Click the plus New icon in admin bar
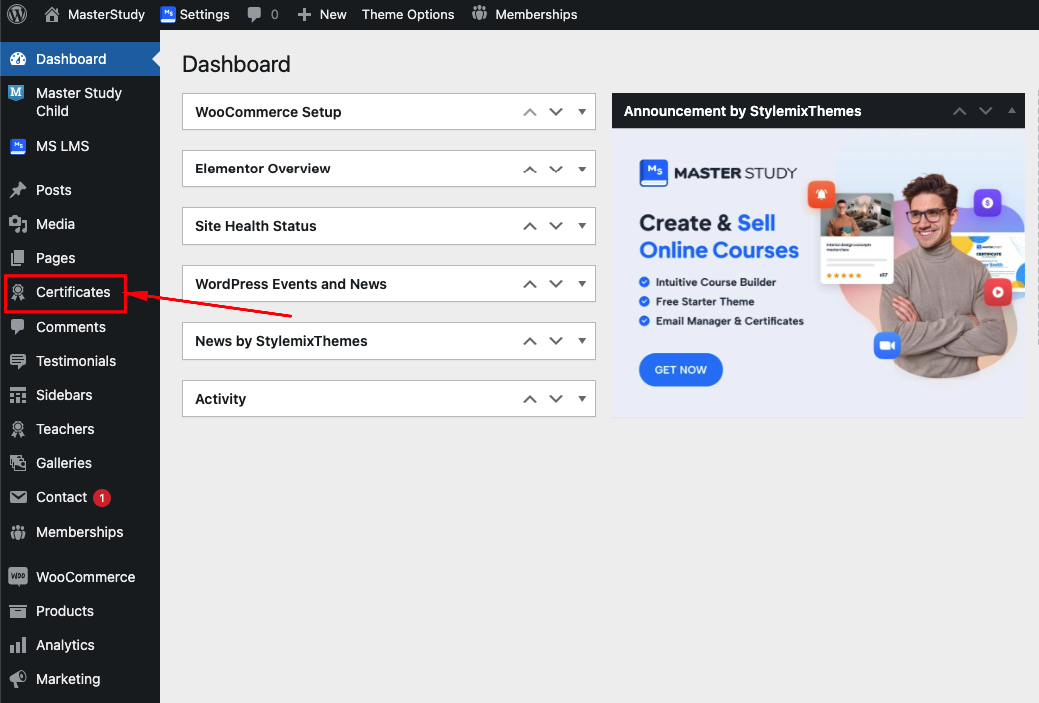The image size is (1039, 703). click(304, 15)
